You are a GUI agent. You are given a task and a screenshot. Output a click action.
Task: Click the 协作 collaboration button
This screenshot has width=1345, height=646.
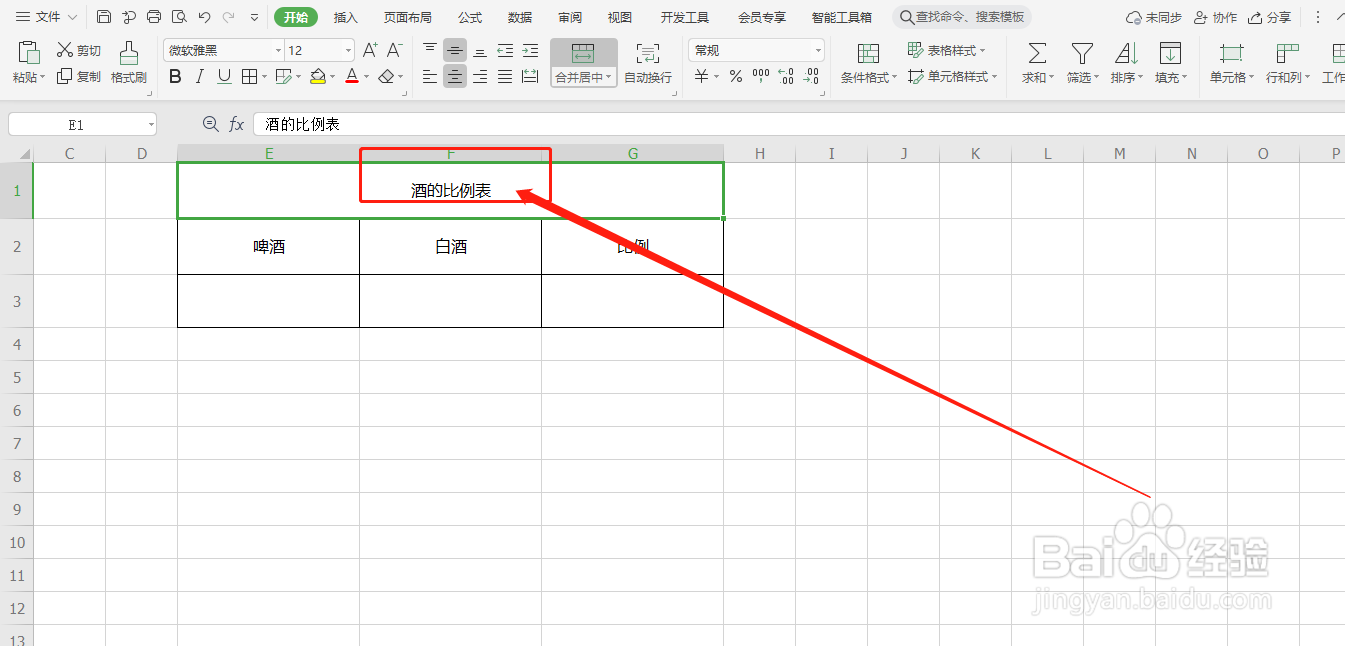(1215, 17)
